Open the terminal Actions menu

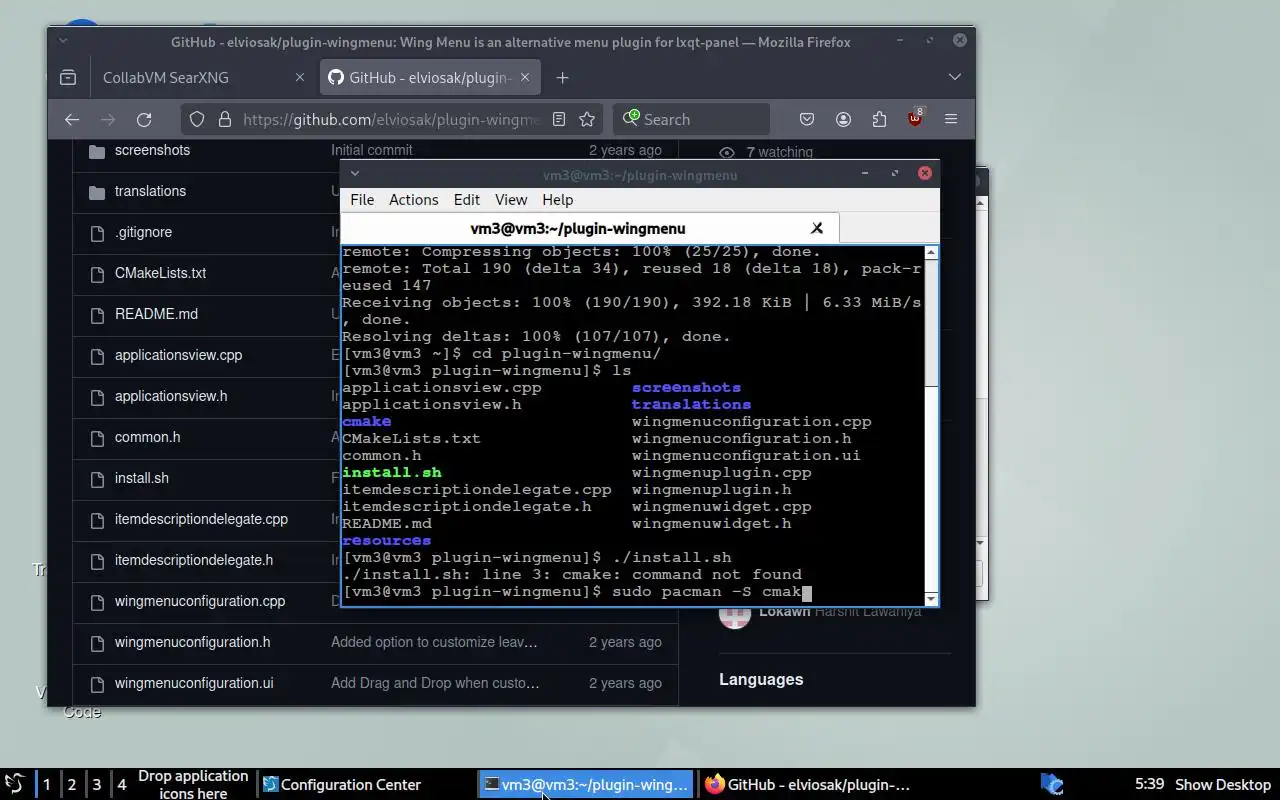[413, 200]
